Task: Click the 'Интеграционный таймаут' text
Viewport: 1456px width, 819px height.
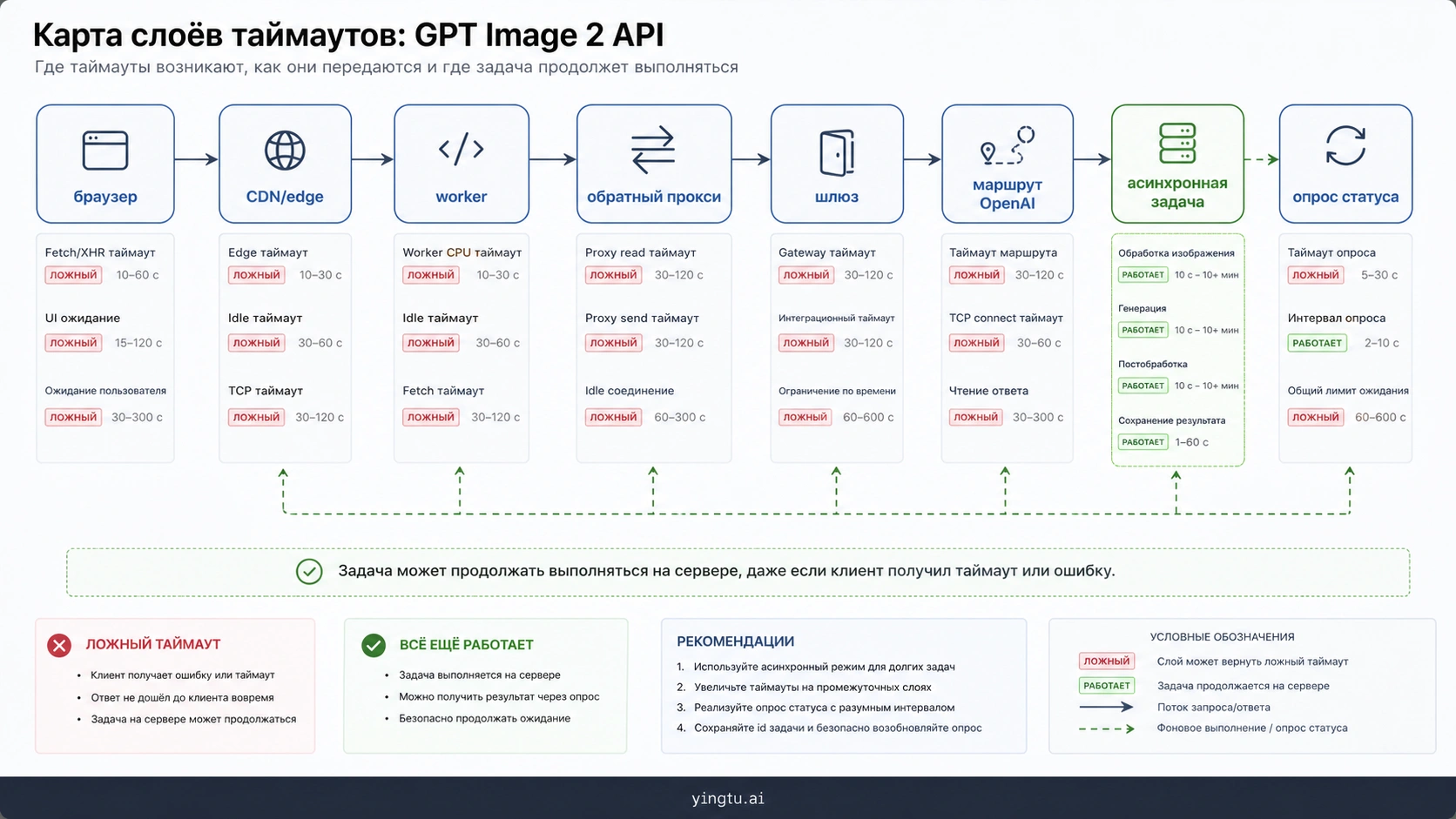Action: [x=837, y=319]
